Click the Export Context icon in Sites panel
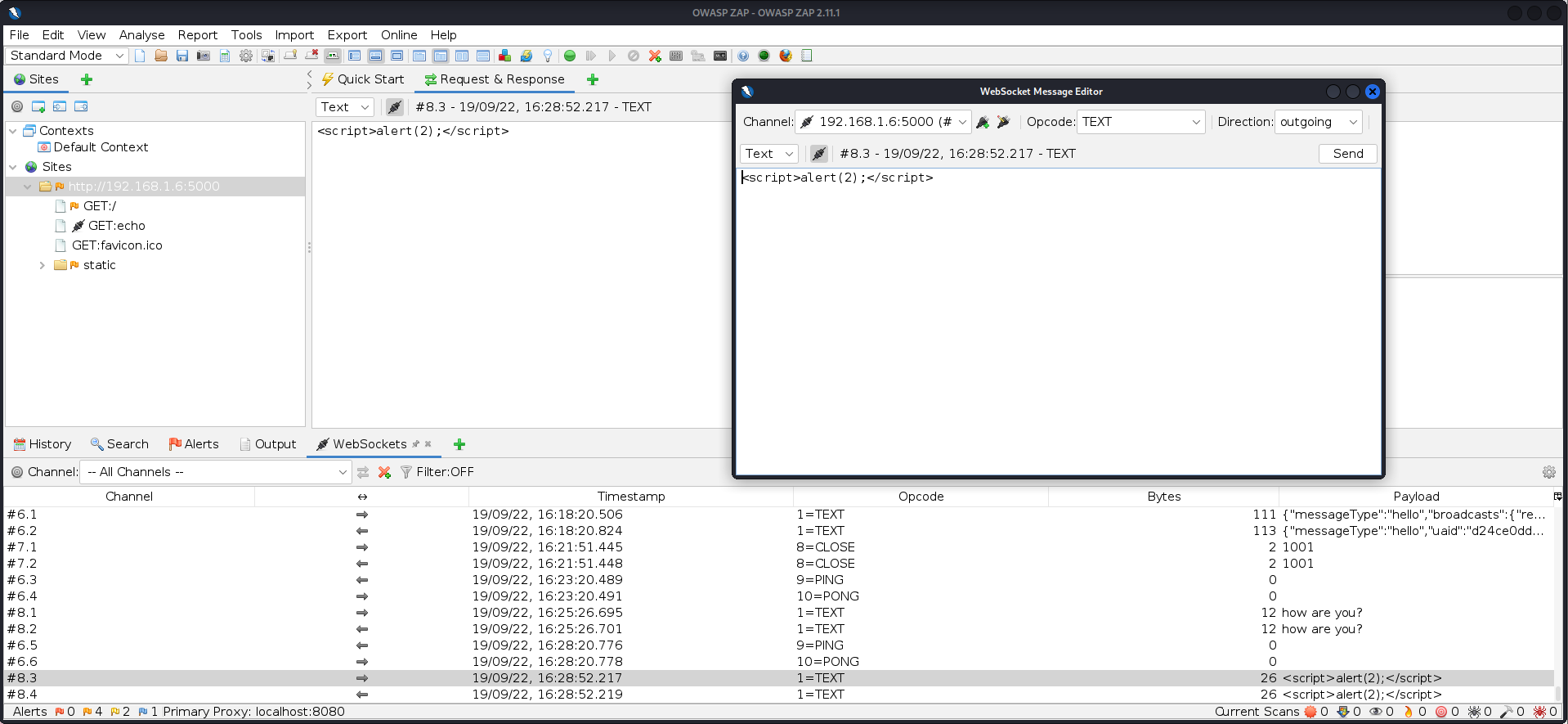The image size is (1568, 724). (81, 106)
